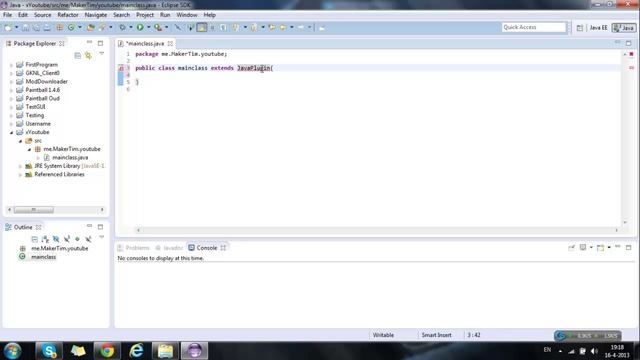Click the Save toolbar icon

[x=25, y=27]
